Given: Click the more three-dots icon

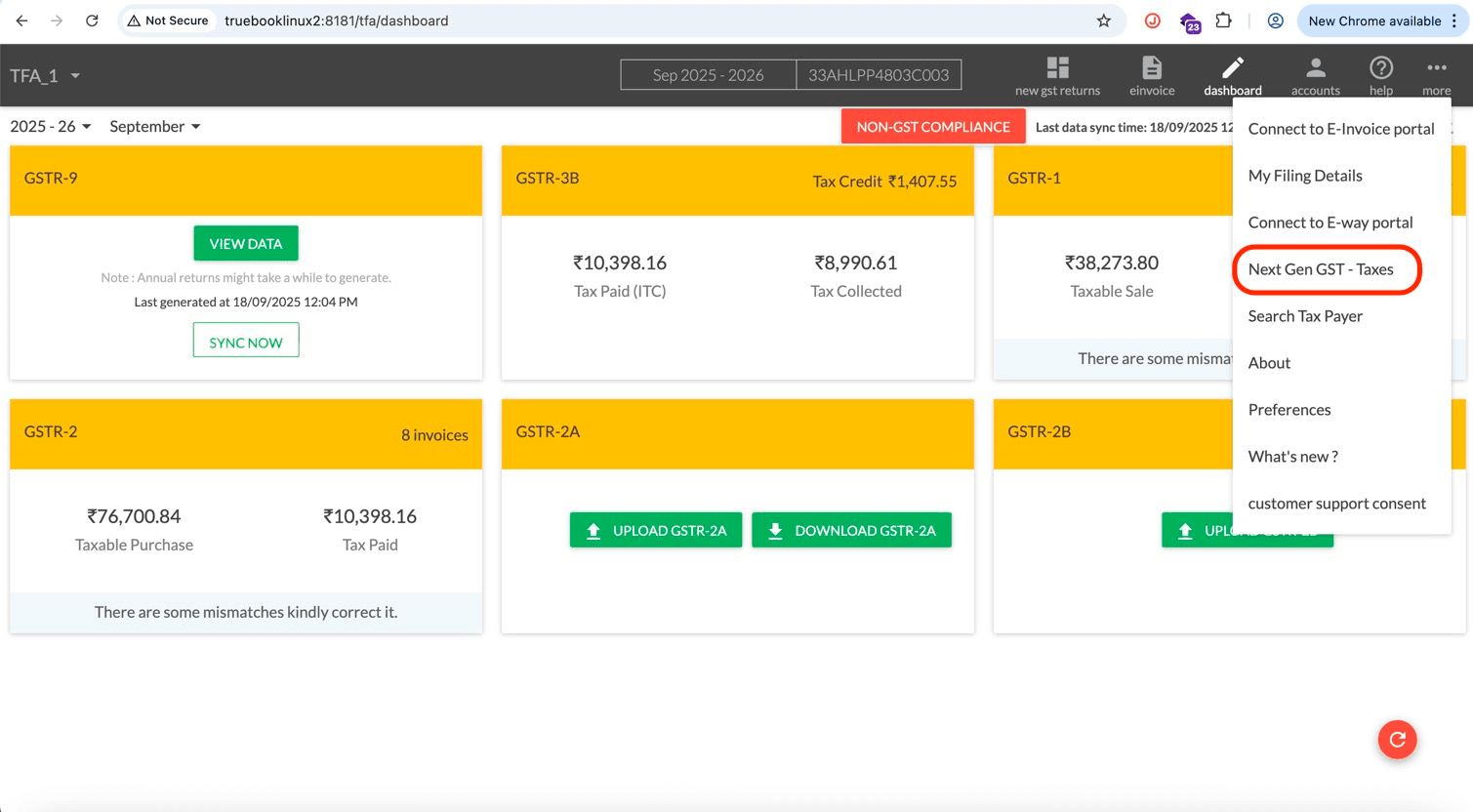Looking at the screenshot, I should [x=1436, y=68].
